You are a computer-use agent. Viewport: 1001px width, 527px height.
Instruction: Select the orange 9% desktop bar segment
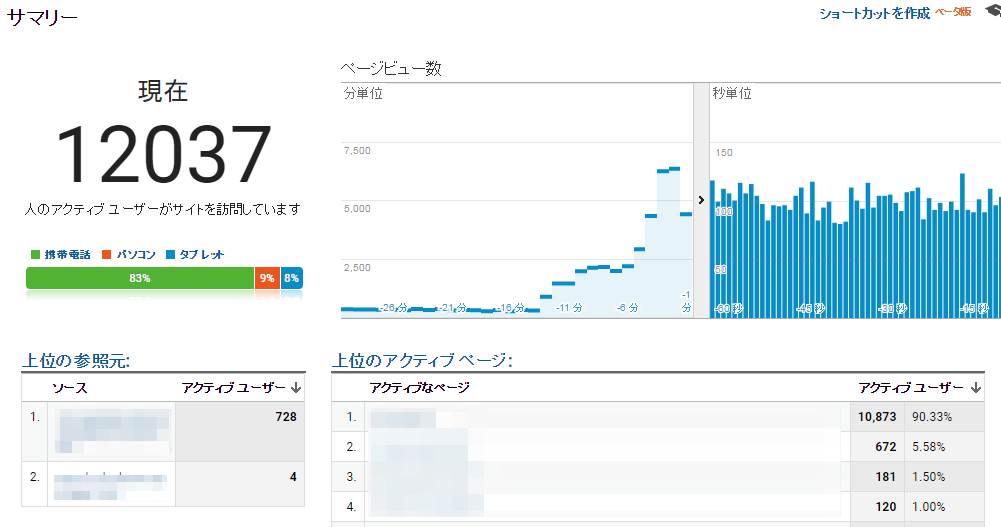coord(266,278)
